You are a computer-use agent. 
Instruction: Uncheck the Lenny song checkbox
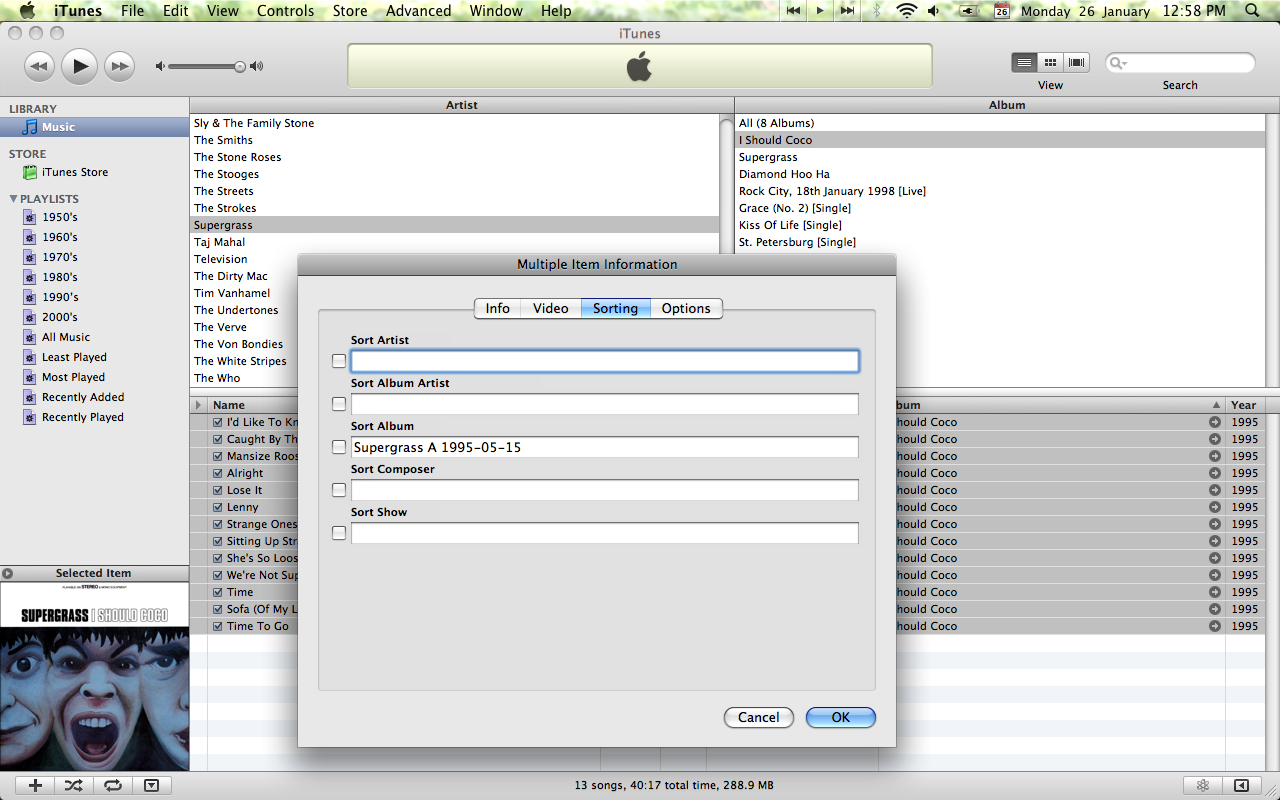pyautogui.click(x=218, y=507)
